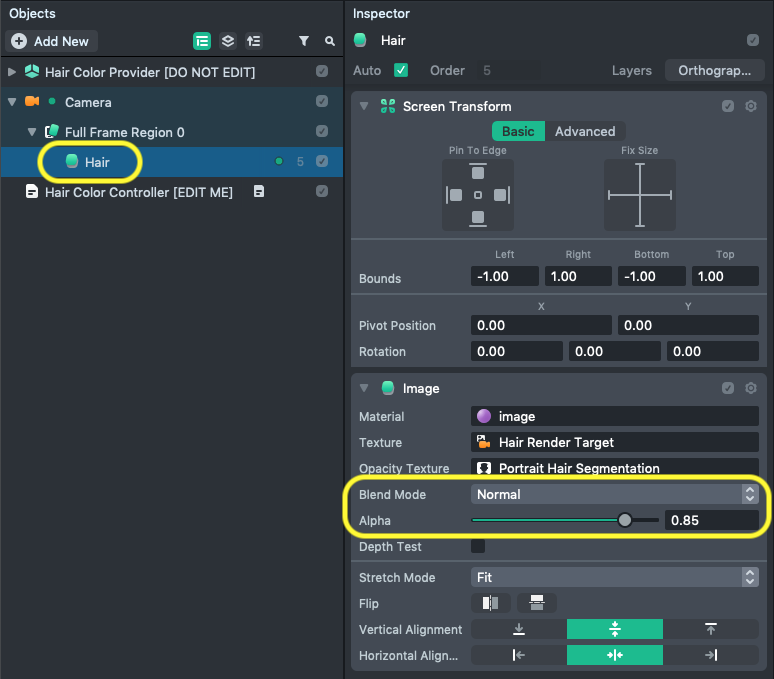The height and width of the screenshot is (679, 774).
Task: Toggle the Auto checkbox
Action: pos(401,70)
